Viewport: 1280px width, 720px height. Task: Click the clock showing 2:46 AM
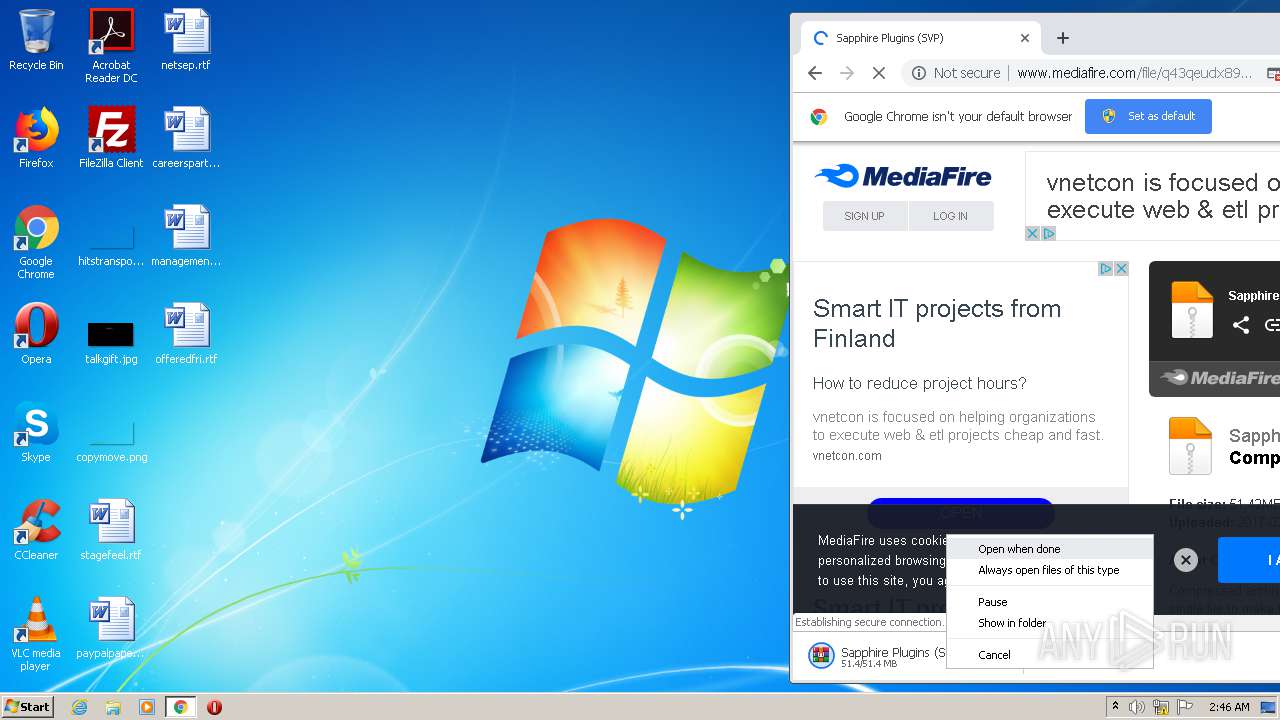[1229, 707]
